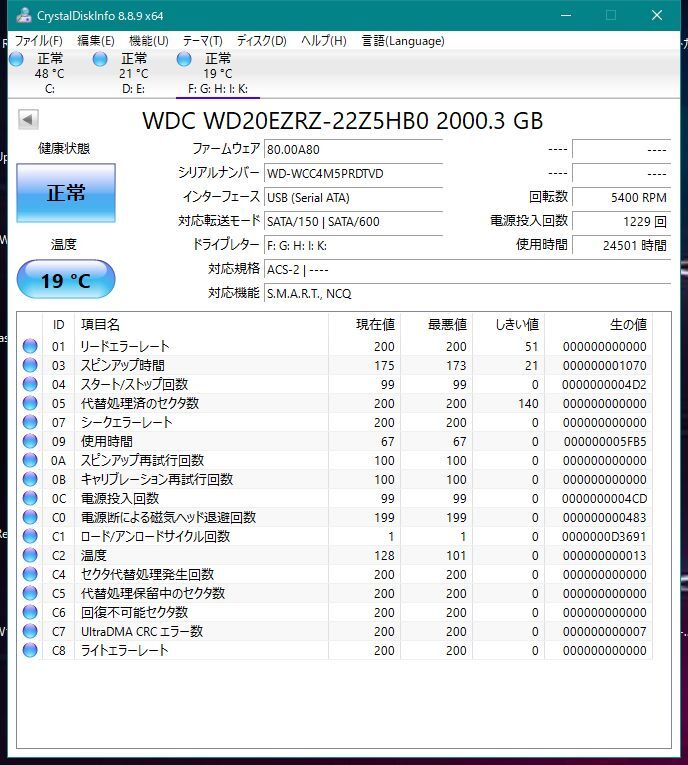Image resolution: width=688 pixels, height=765 pixels.
Task: Click status orb for C4 セクタ代替処理発生回数
Action: pyautogui.click(x=30, y=574)
